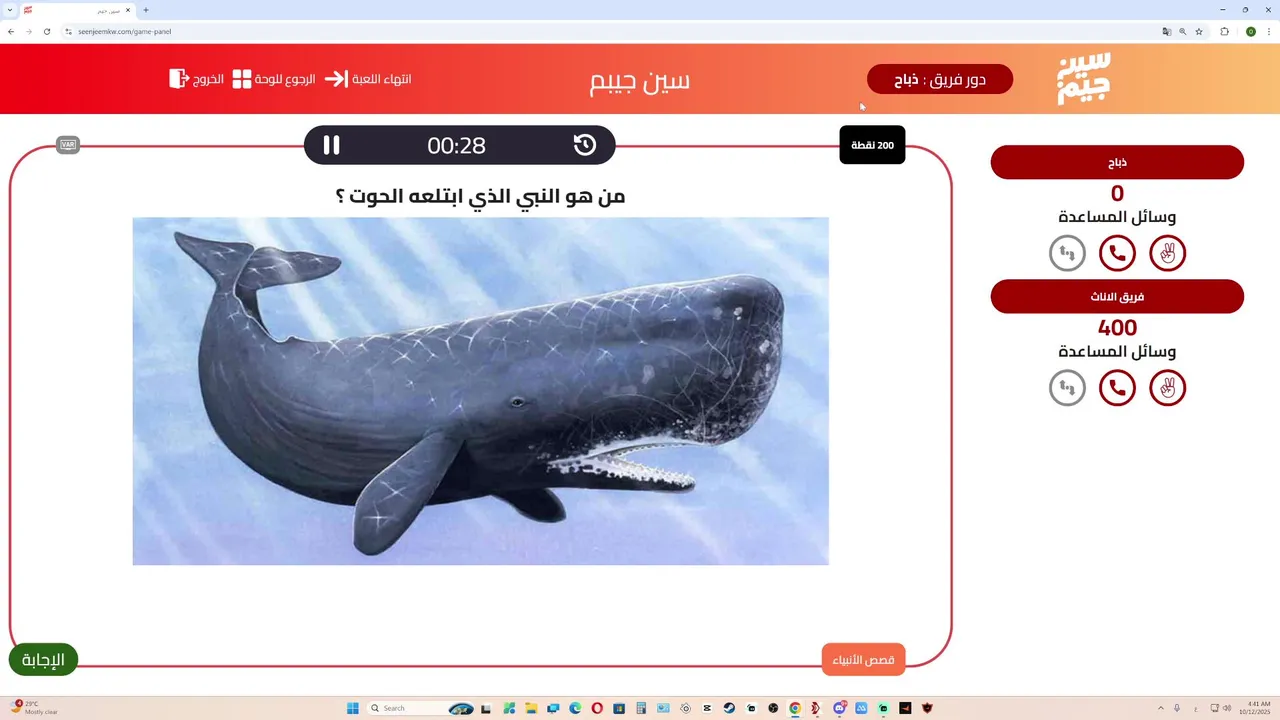Viewport: 1280px width, 720px height.
Task: Click the فريق الاناث team name bar
Action: [x=1117, y=297]
